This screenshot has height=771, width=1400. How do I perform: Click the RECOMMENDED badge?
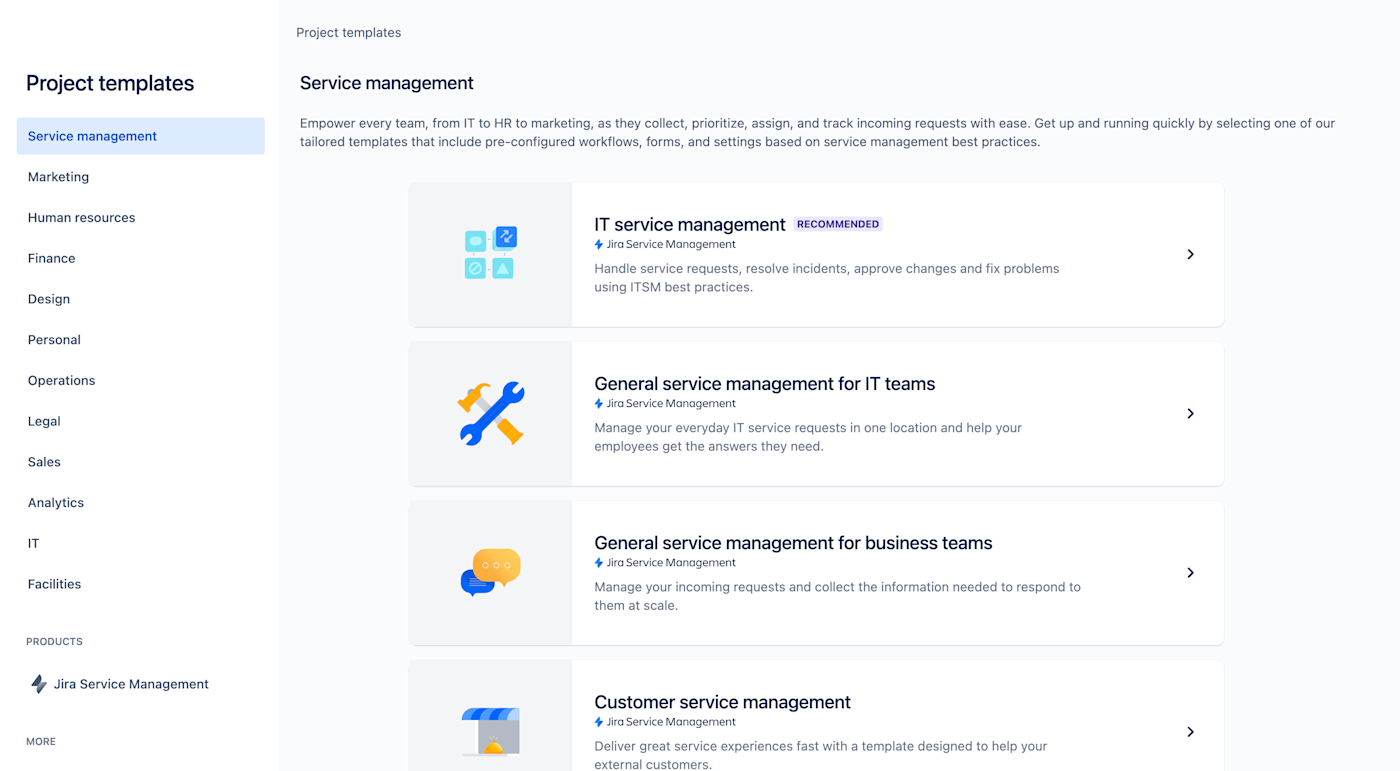click(838, 224)
